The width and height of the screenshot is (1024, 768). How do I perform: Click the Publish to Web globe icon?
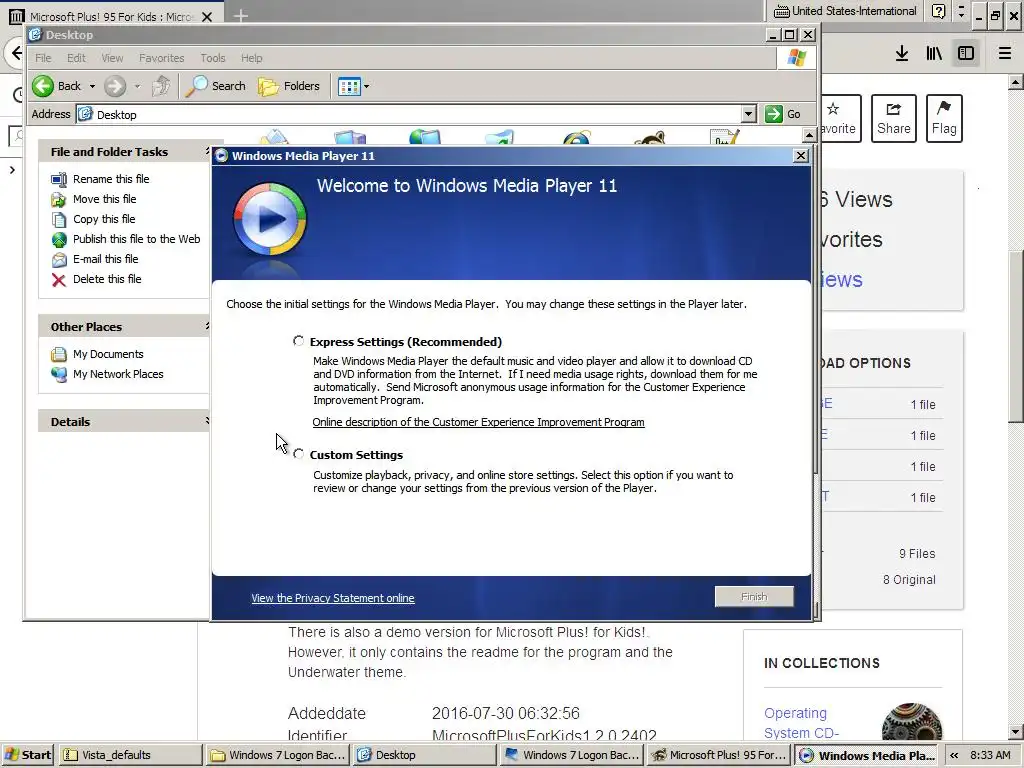tap(59, 240)
